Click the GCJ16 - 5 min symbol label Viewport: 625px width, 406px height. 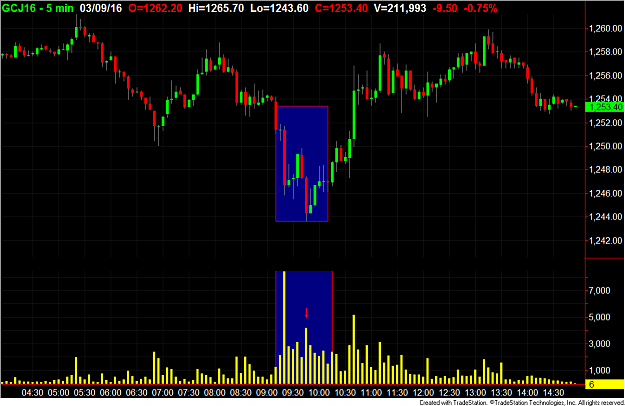38,8
